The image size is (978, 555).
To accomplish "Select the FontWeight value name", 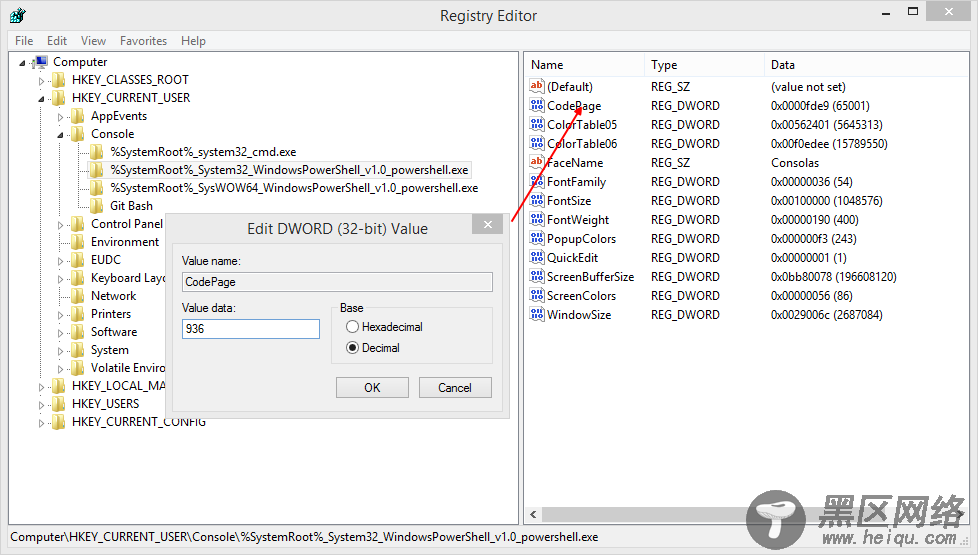I will (x=578, y=220).
